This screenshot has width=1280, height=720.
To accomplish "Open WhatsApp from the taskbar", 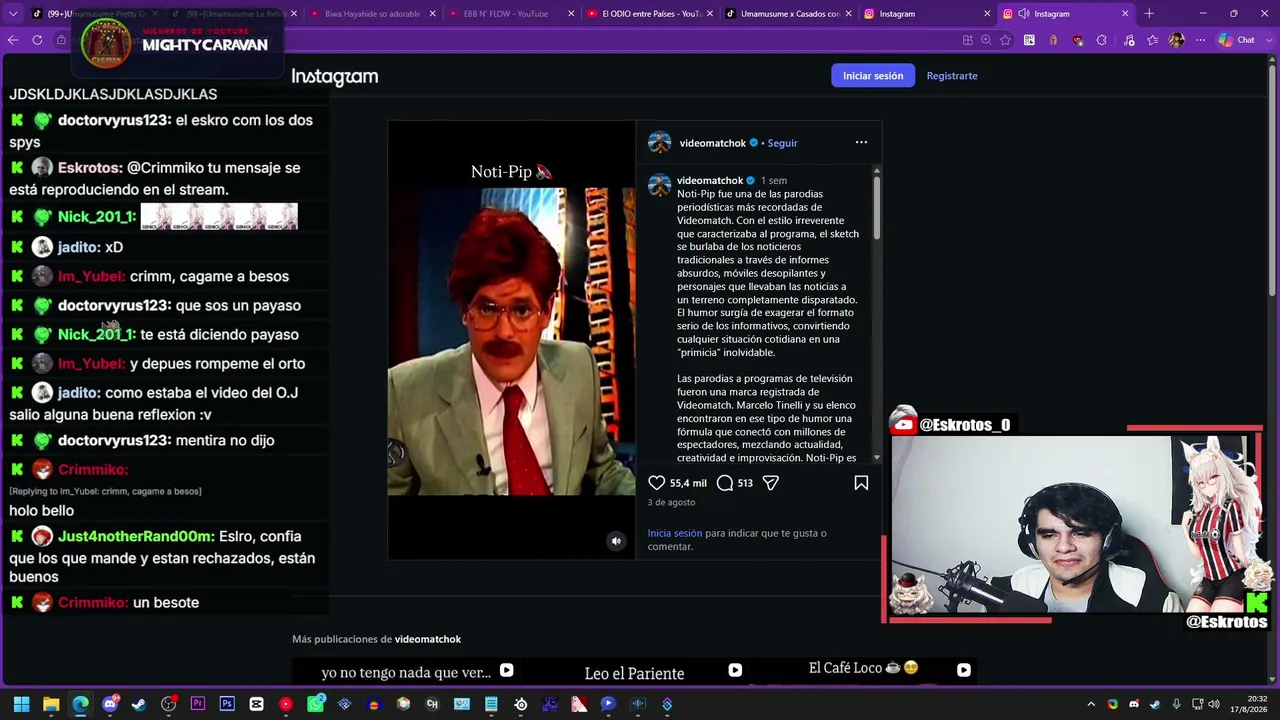I will tap(315, 704).
